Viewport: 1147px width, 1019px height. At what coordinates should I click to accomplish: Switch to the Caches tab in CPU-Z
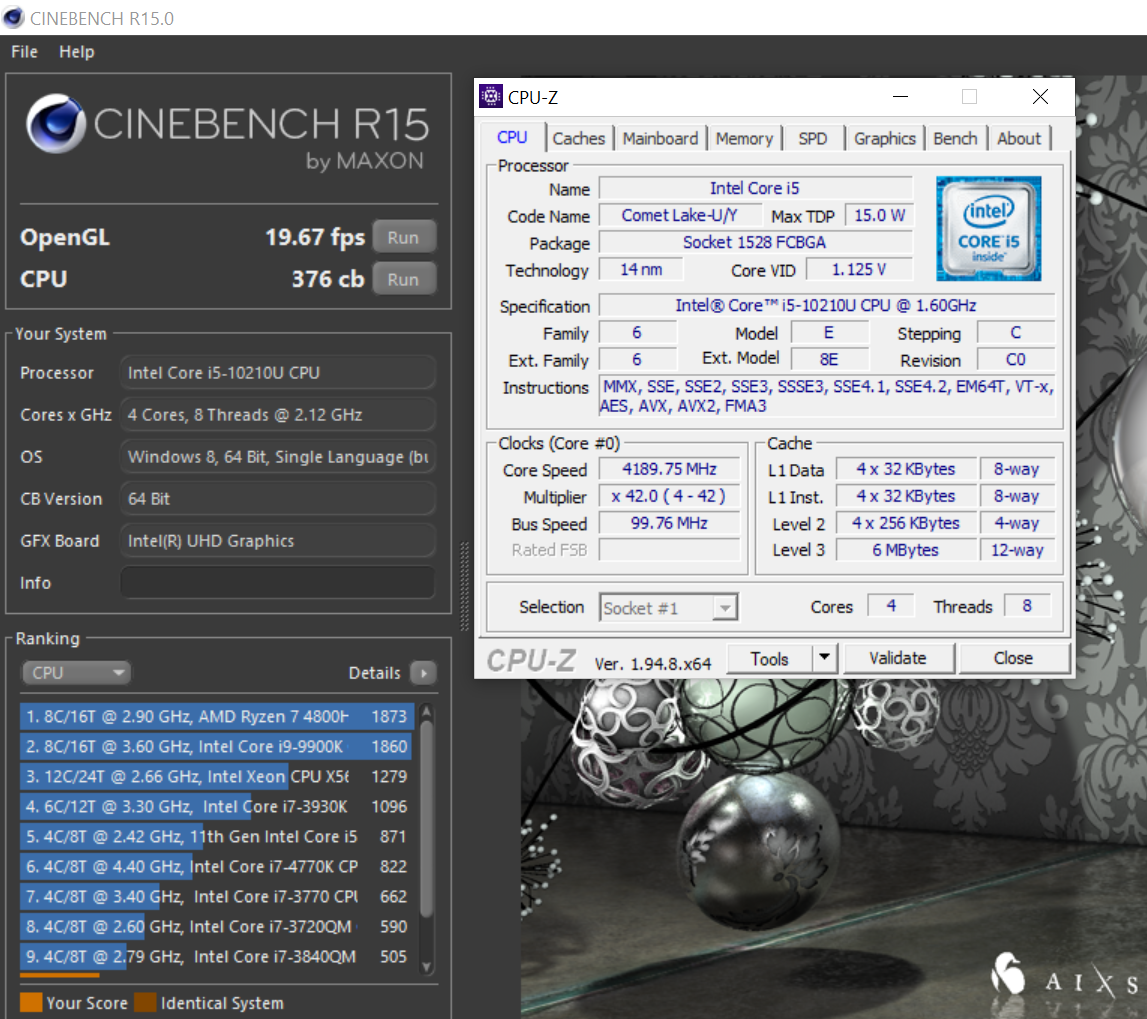point(579,138)
